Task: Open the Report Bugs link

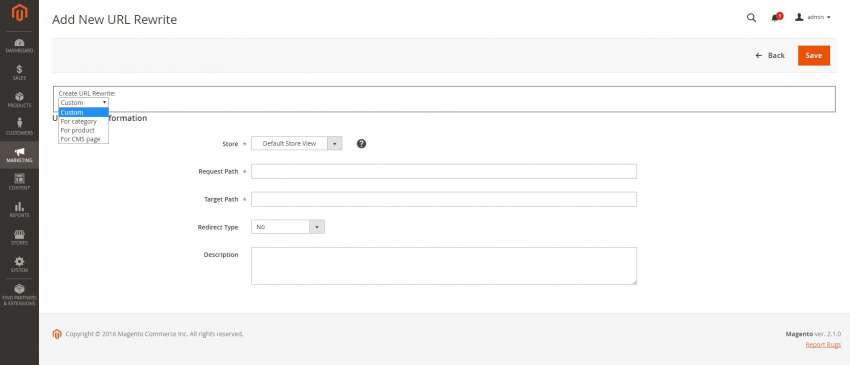Action: (x=823, y=344)
